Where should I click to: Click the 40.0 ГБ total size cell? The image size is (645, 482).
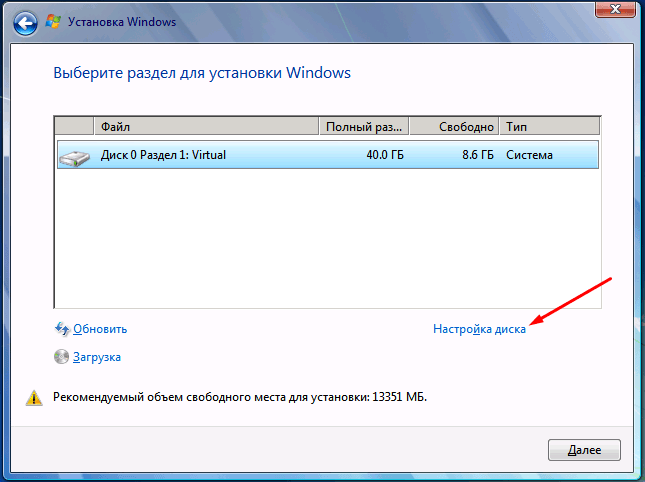tap(385, 155)
